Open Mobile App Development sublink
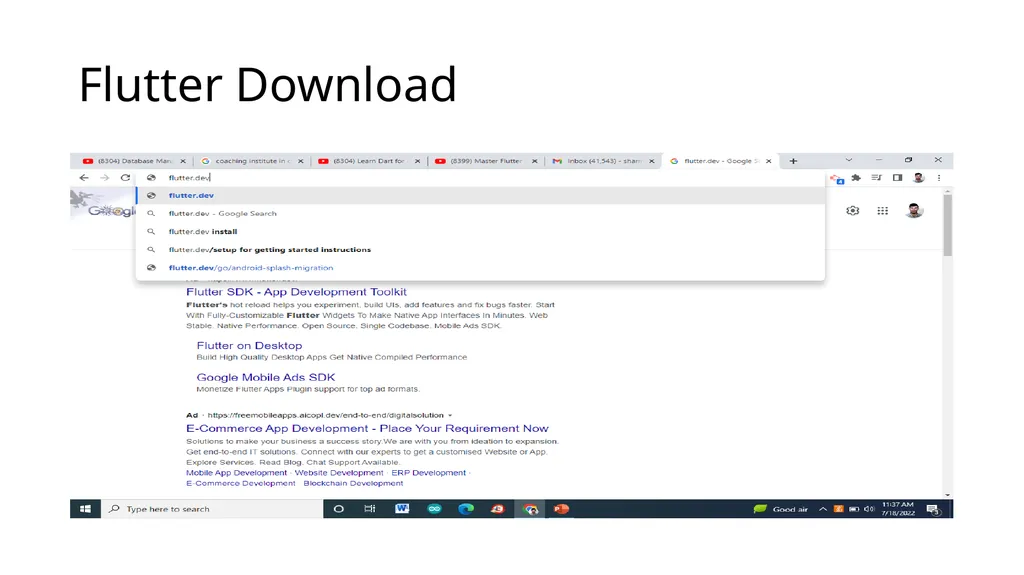 point(236,473)
